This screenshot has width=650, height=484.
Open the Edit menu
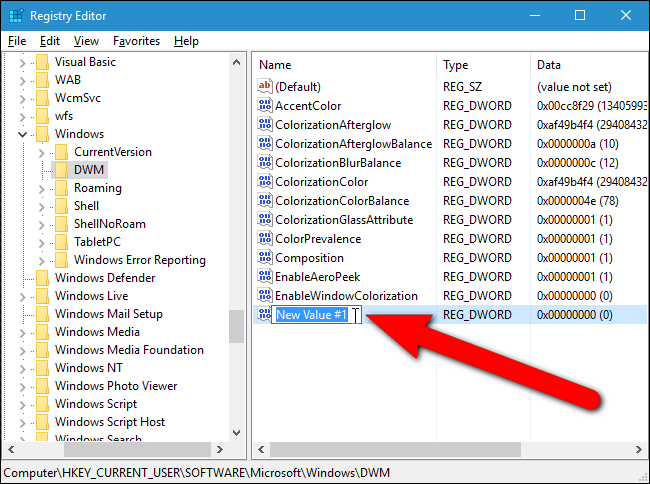(x=50, y=41)
